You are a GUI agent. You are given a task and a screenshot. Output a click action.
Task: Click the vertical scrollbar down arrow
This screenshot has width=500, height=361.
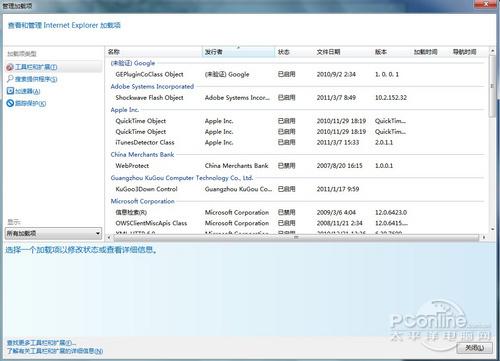tap(492, 229)
